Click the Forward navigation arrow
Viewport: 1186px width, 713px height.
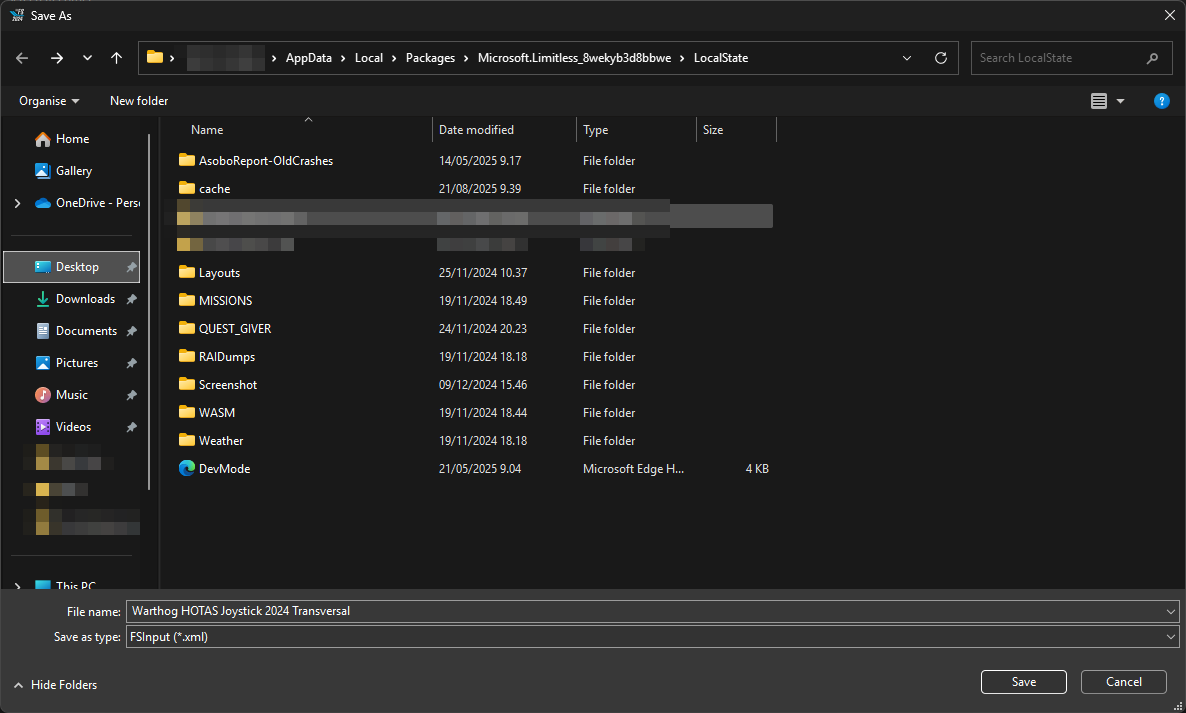(56, 58)
